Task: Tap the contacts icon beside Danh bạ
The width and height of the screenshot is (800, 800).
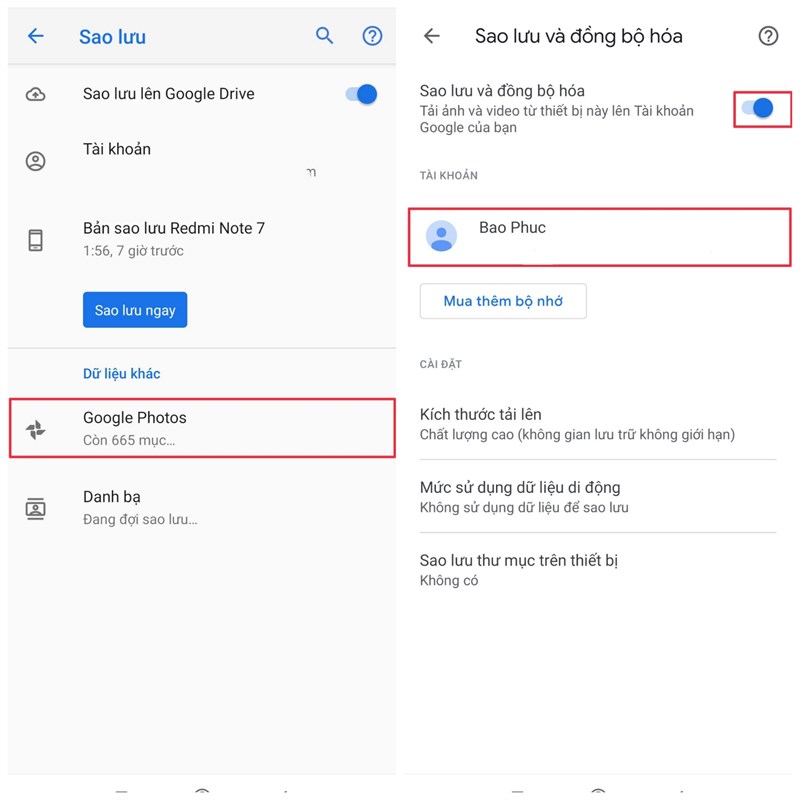Action: (x=35, y=509)
